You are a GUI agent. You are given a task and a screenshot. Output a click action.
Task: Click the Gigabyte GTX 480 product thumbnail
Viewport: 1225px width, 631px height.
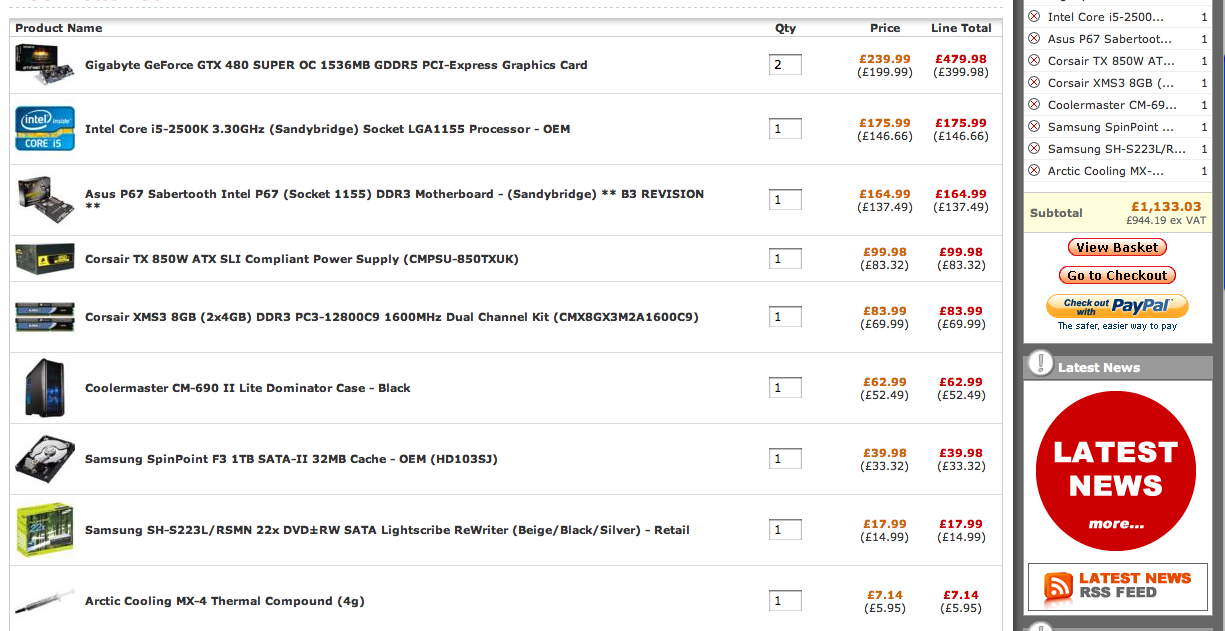(x=45, y=65)
